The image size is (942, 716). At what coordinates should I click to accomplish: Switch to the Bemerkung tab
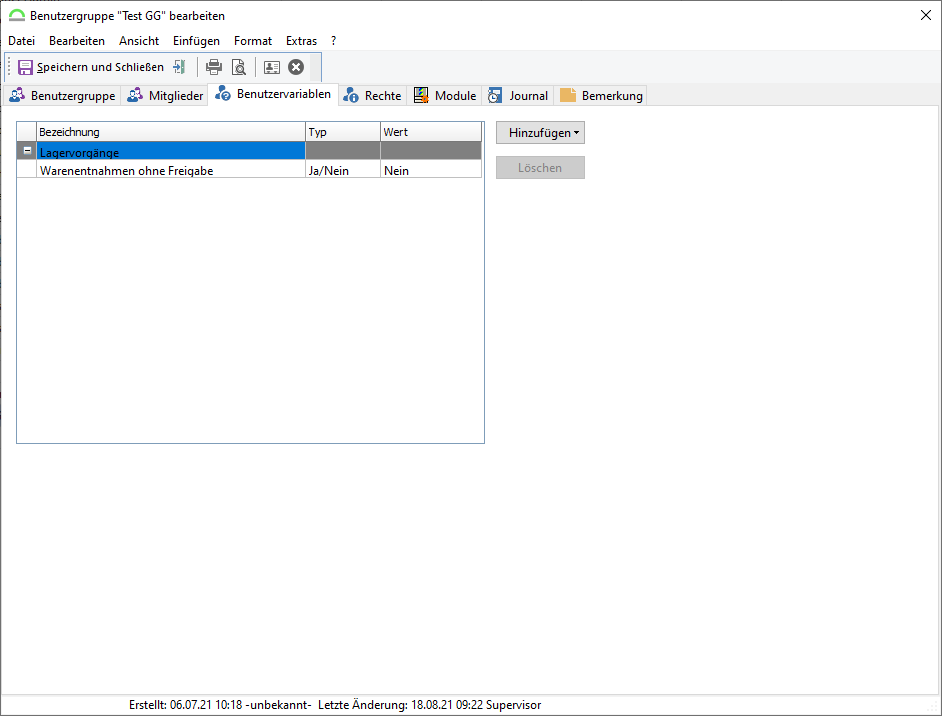tap(601, 96)
